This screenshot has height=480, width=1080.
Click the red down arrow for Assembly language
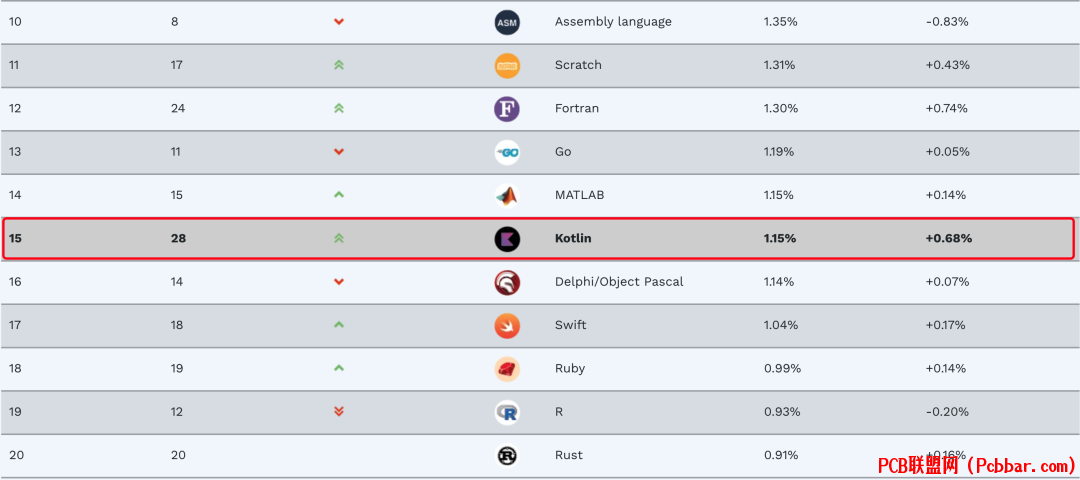tap(338, 22)
